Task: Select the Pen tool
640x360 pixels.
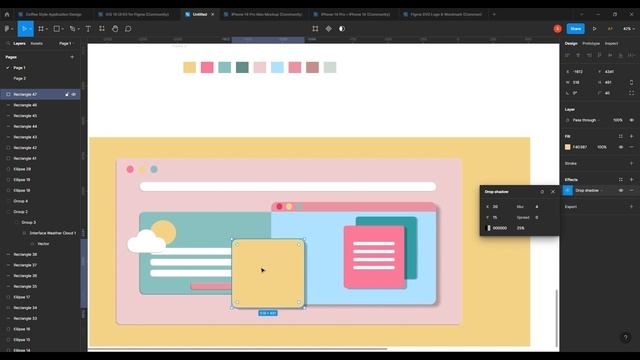Action: [72, 29]
